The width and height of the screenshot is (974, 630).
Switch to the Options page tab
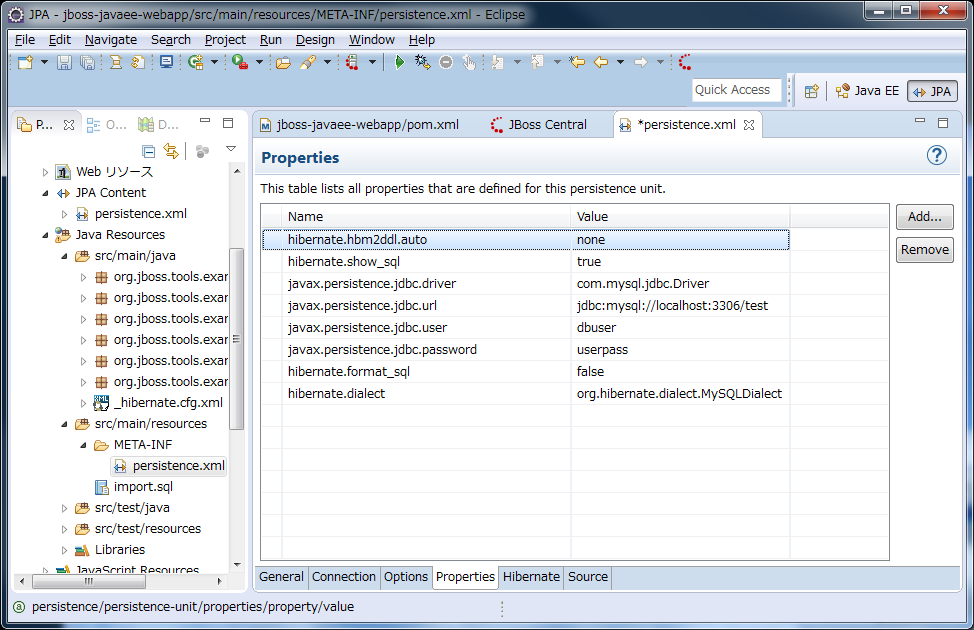click(406, 577)
